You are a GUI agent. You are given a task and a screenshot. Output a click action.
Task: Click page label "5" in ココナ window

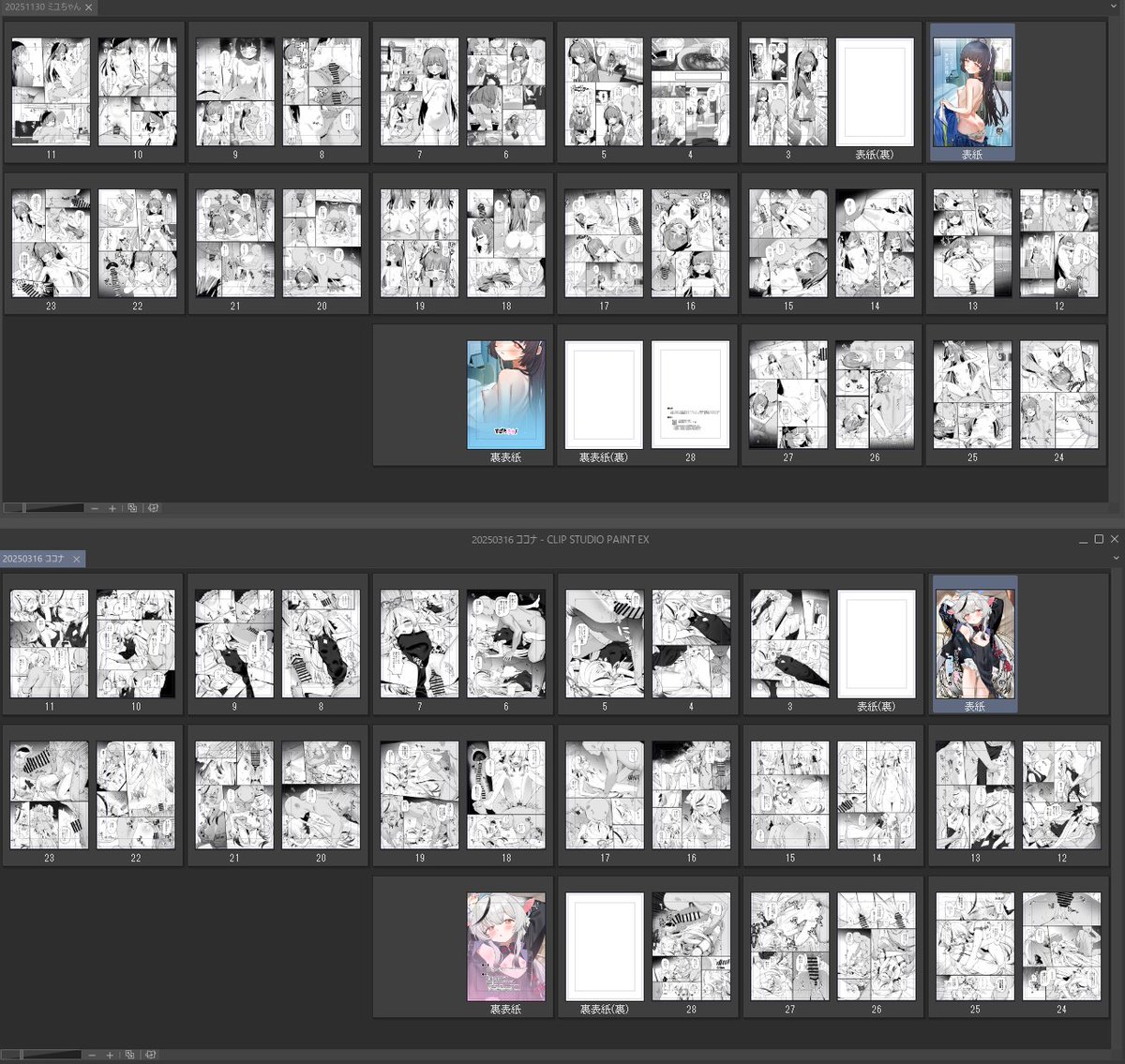coord(605,707)
